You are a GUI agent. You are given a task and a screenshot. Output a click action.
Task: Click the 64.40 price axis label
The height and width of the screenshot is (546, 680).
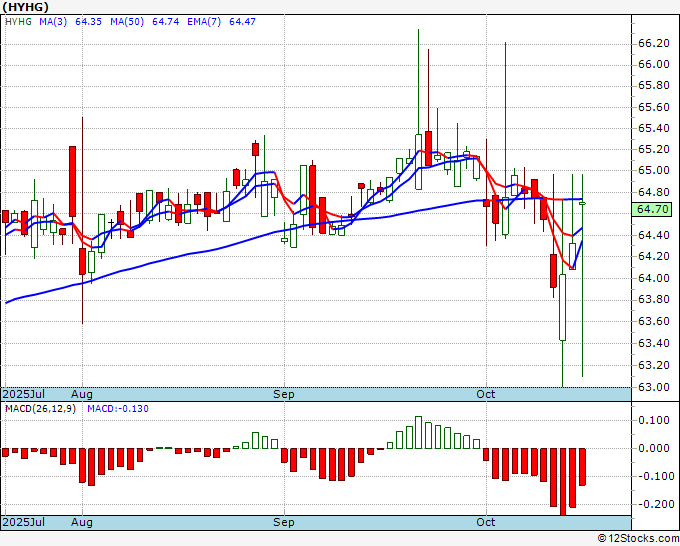pyautogui.click(x=654, y=235)
